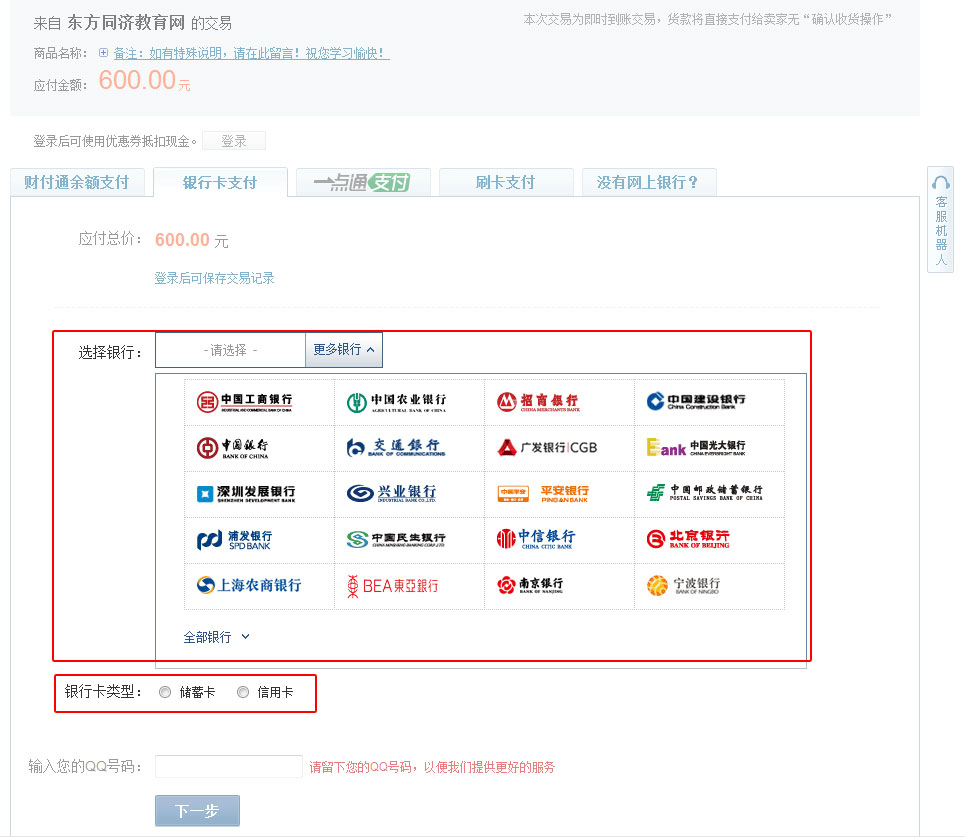Pick the 招商银行 bank logo
Viewport: 965px width, 837px height.
[539, 402]
